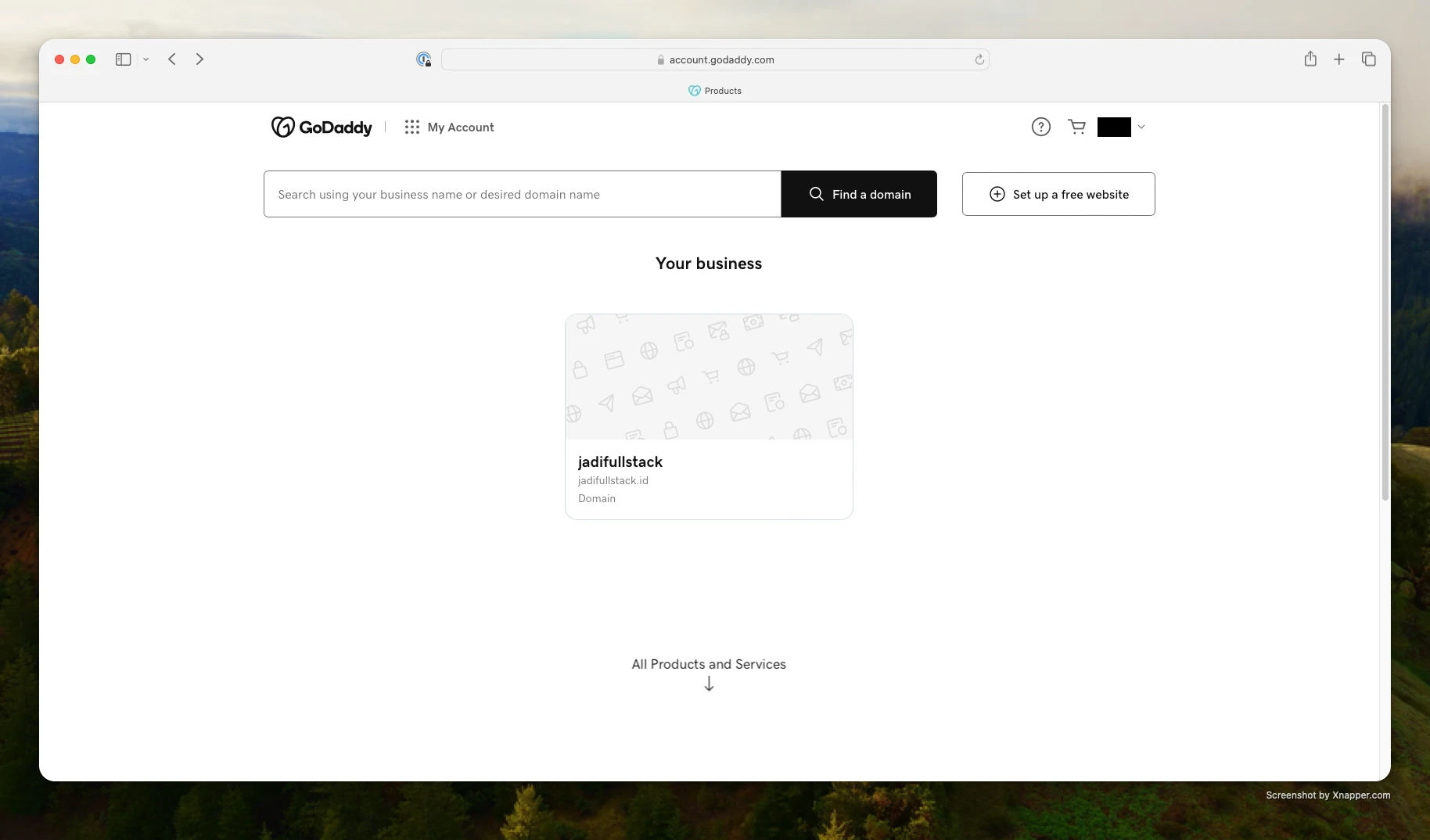
Task: Click the jadifullstack.id domain text
Action: 613,480
